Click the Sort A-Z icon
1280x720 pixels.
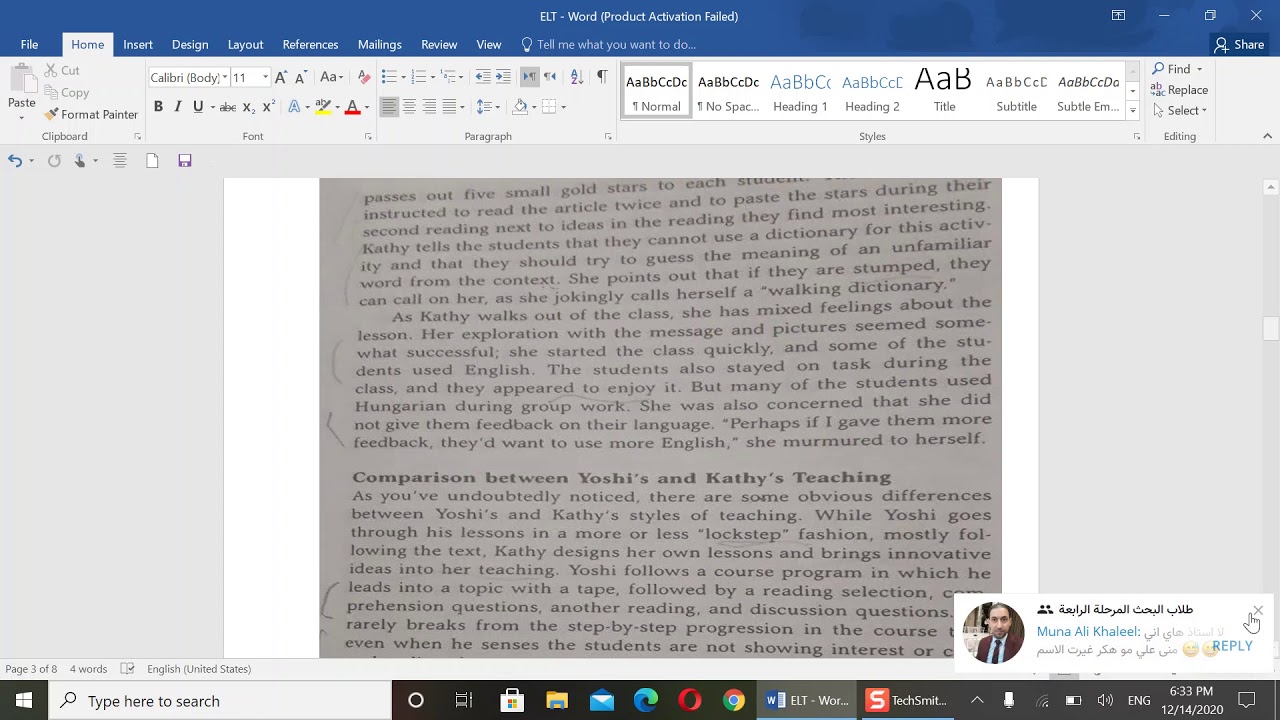click(576, 77)
